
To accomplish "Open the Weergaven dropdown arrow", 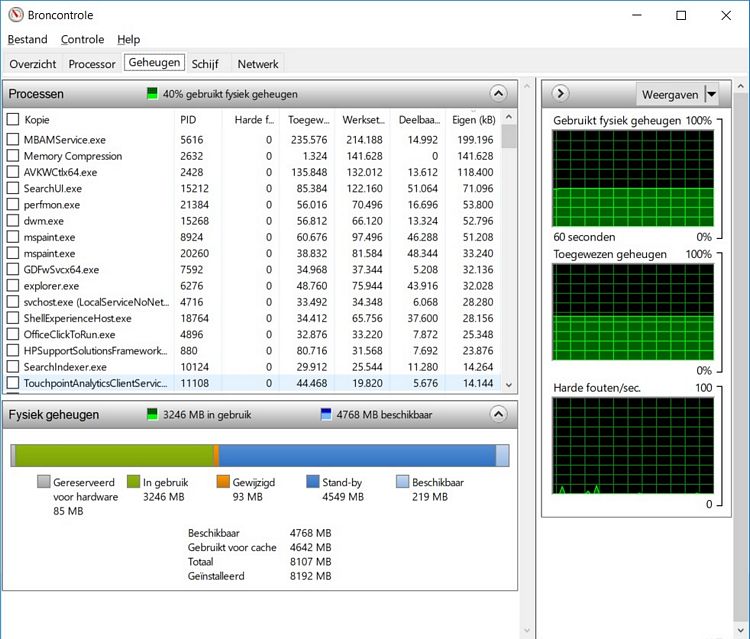I will pyautogui.click(x=712, y=94).
